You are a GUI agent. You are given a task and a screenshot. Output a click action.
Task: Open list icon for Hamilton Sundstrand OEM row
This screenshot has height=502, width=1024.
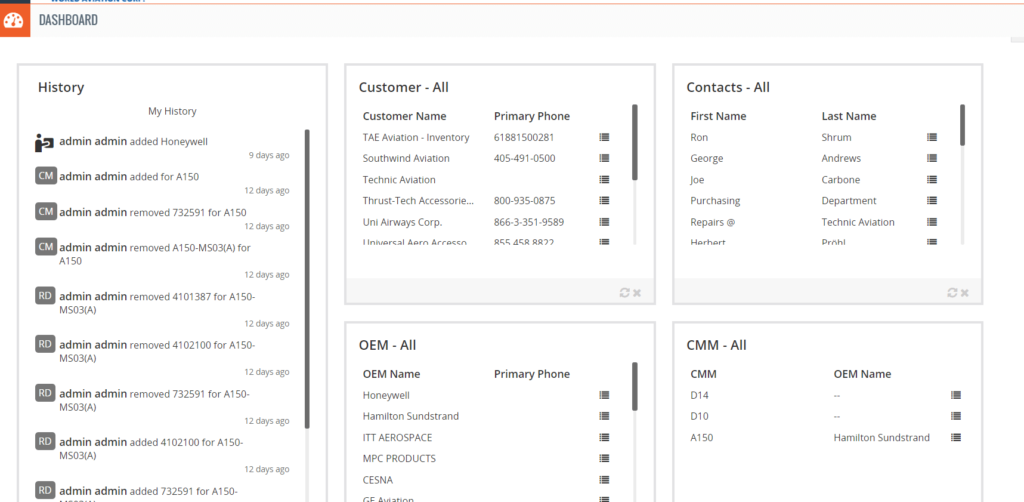604,416
